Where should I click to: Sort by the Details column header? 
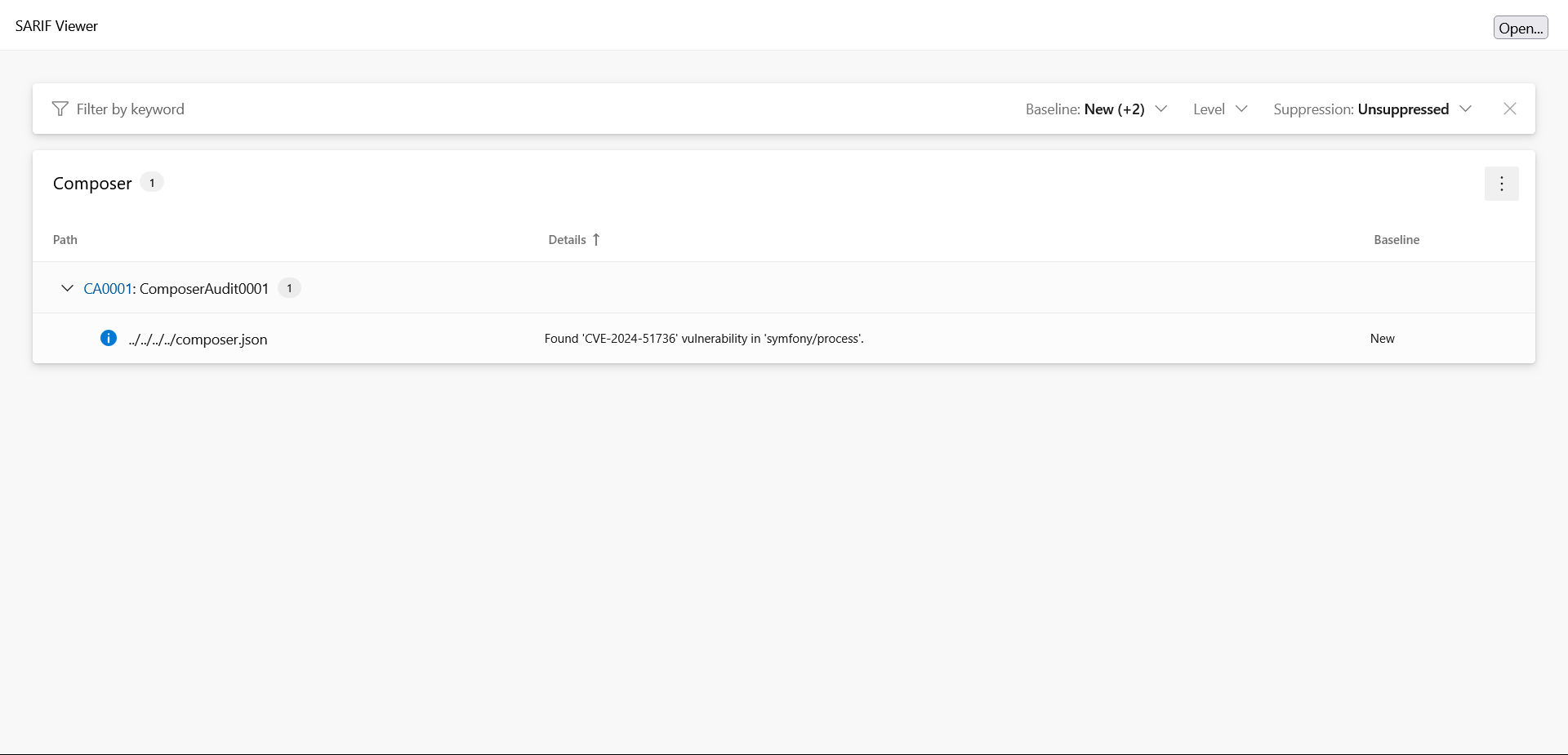click(x=567, y=239)
